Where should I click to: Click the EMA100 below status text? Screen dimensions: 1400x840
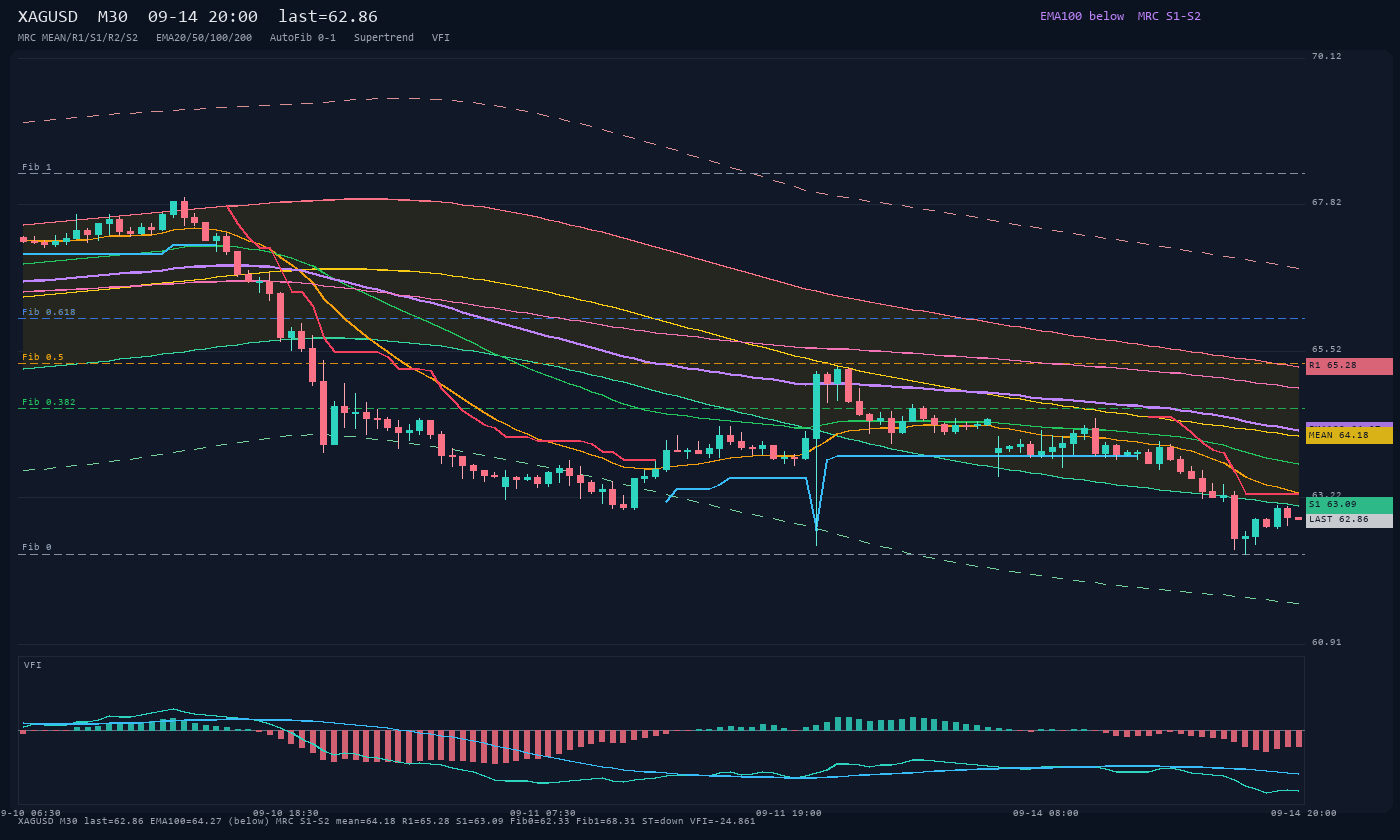pyautogui.click(x=1082, y=16)
